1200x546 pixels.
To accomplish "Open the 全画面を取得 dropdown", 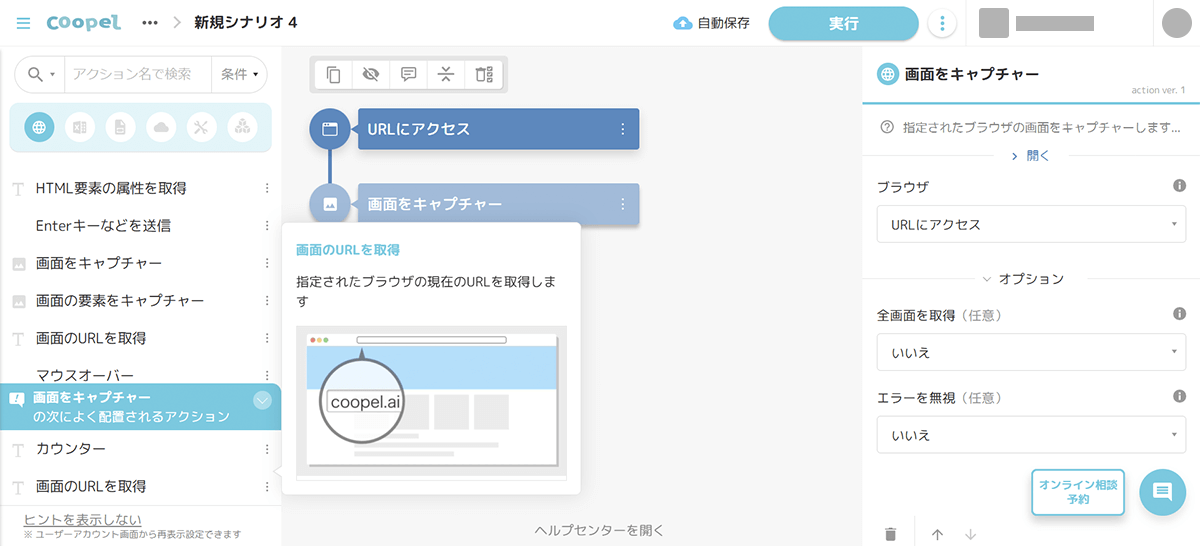I will (x=1031, y=352).
